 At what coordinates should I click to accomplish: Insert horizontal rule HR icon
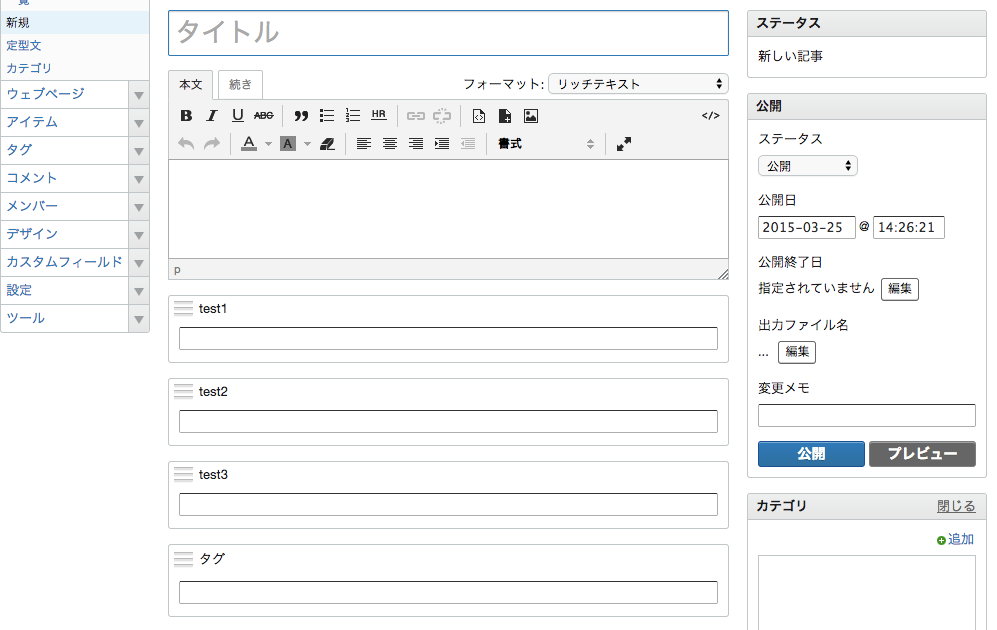point(378,115)
